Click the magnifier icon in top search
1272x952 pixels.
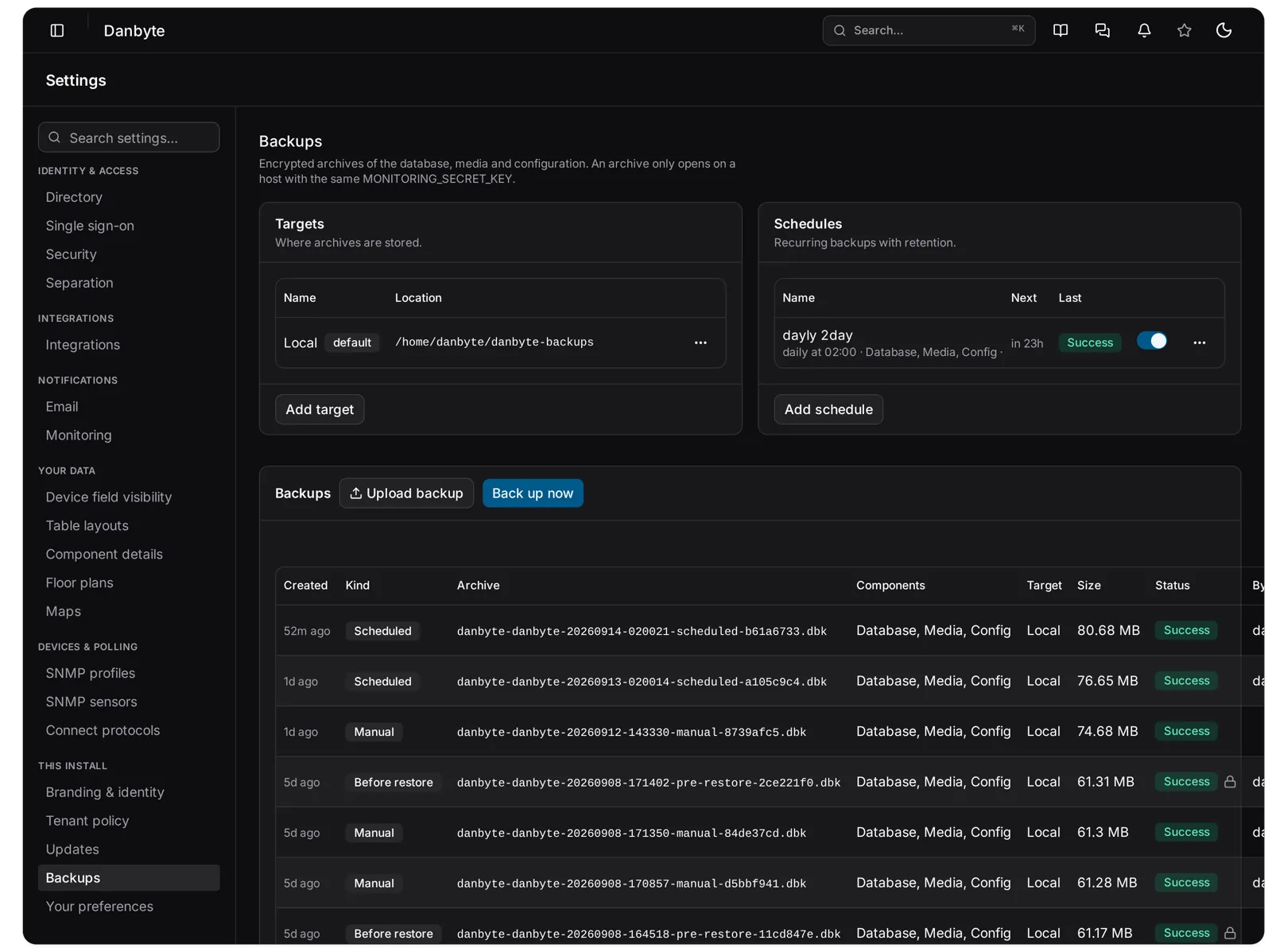(x=840, y=30)
